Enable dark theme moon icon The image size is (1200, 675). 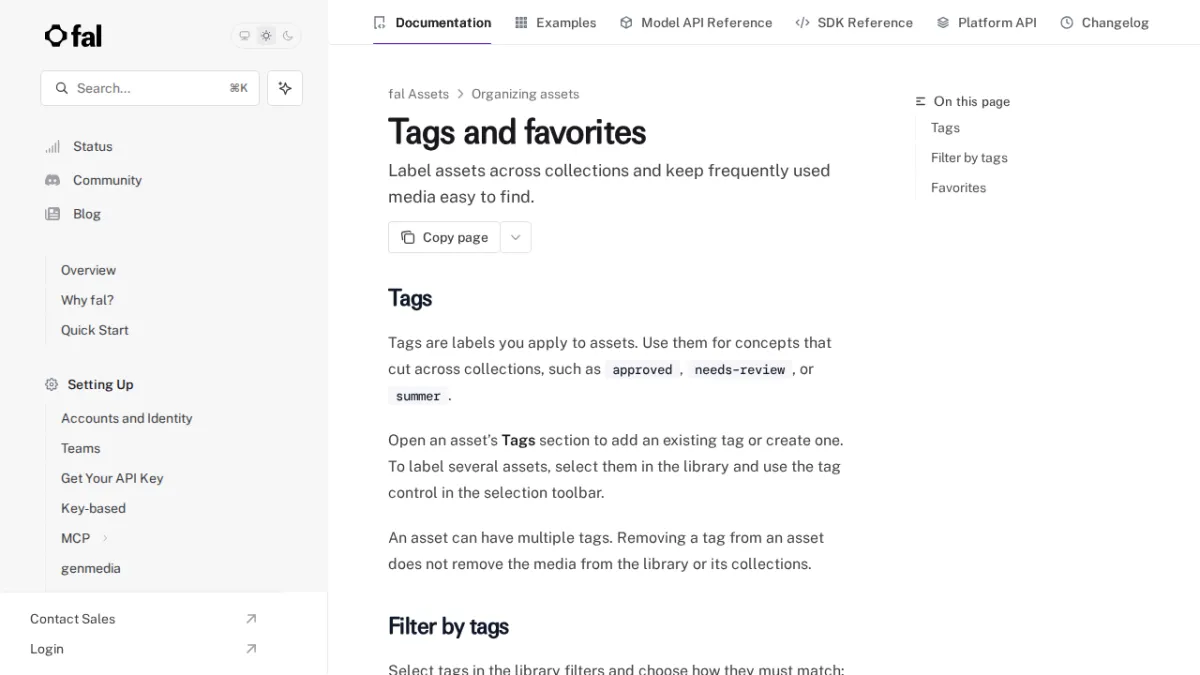288,36
